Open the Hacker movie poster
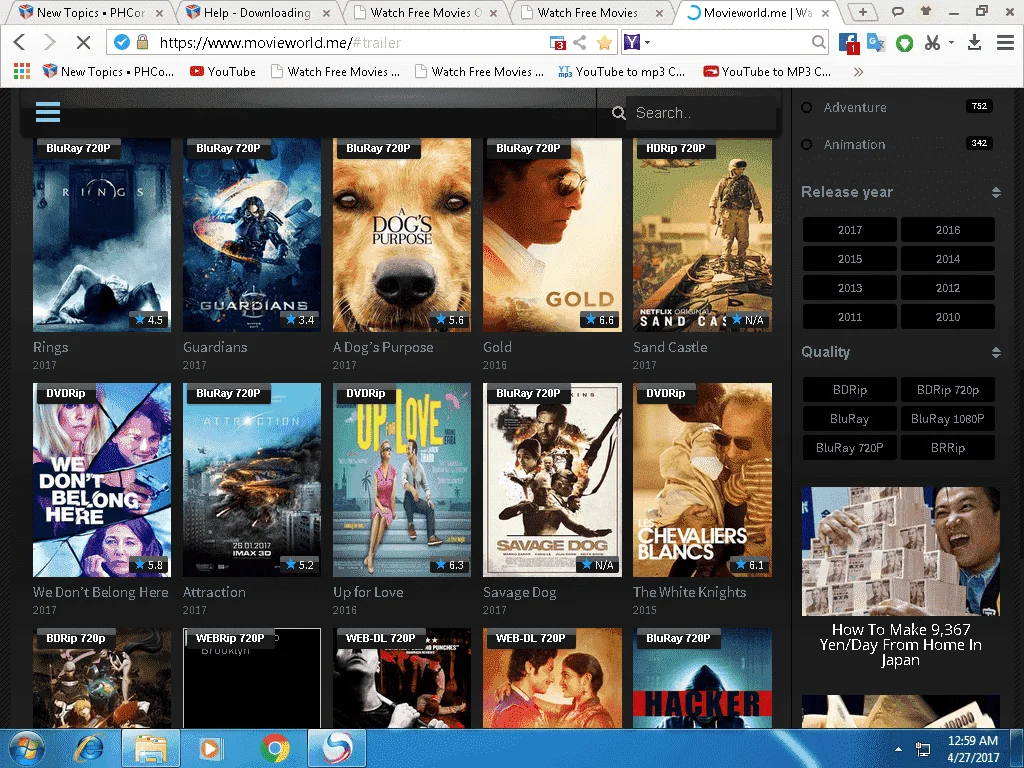The width and height of the screenshot is (1024, 768). pos(702,678)
